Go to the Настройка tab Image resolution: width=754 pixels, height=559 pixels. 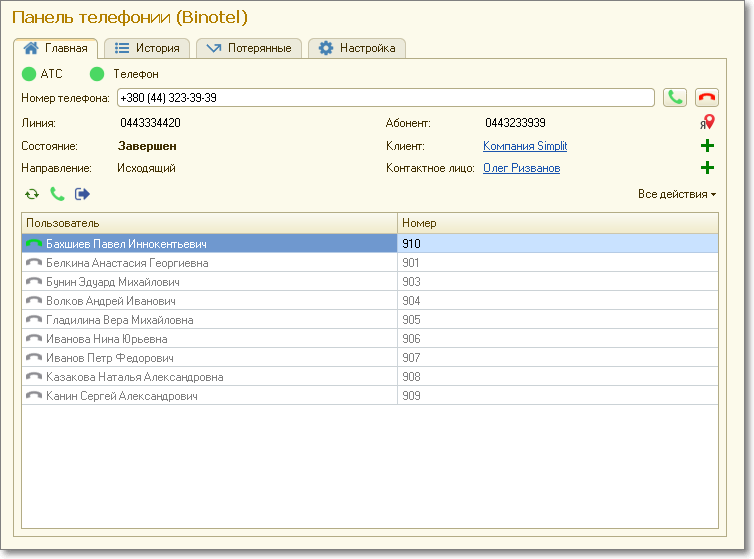coord(357,48)
